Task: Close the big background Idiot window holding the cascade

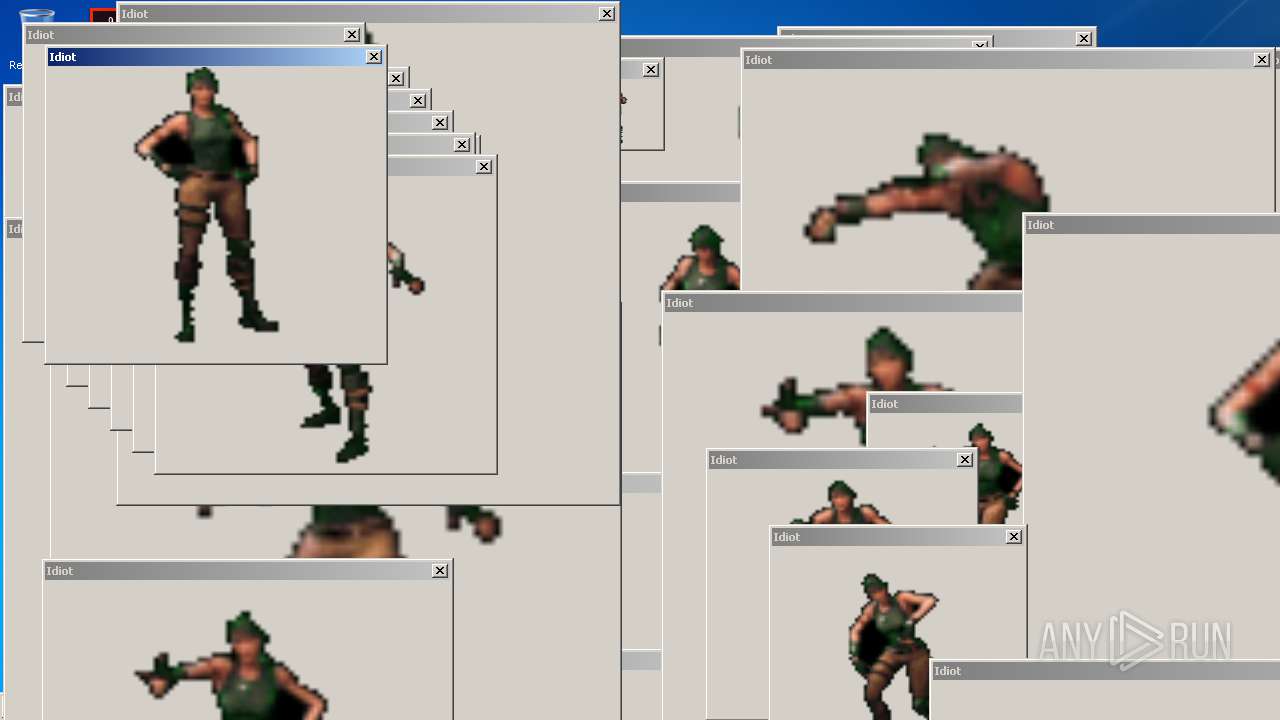Action: tap(607, 14)
